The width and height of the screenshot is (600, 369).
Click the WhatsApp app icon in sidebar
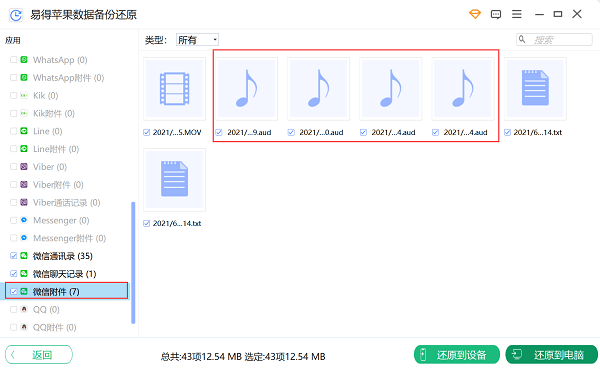click(x=24, y=60)
